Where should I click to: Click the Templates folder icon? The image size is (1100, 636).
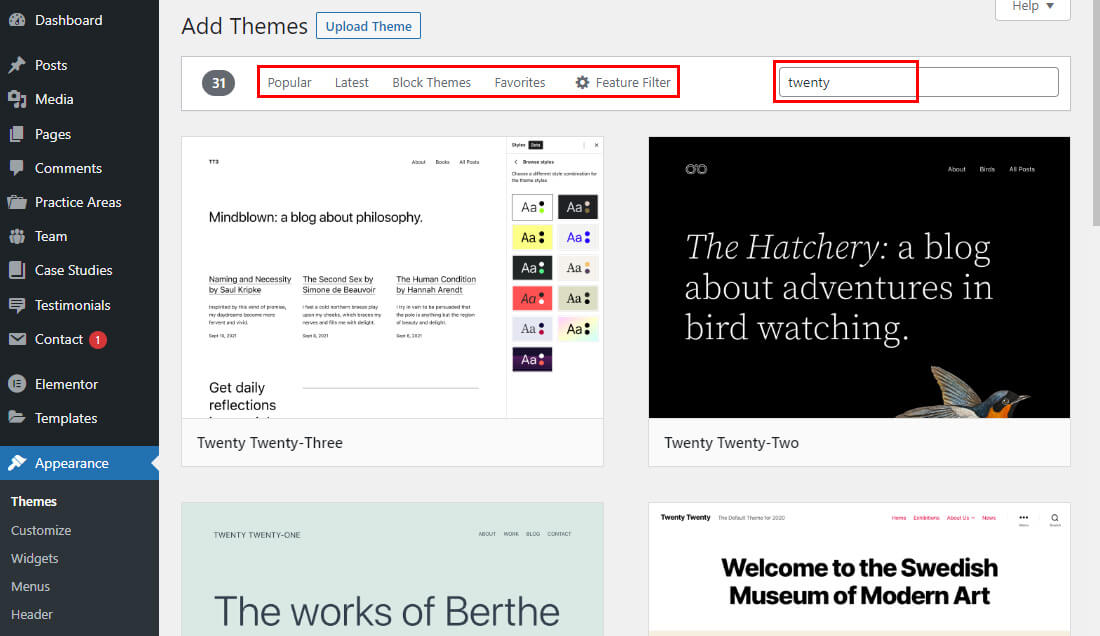pyautogui.click(x=17, y=418)
